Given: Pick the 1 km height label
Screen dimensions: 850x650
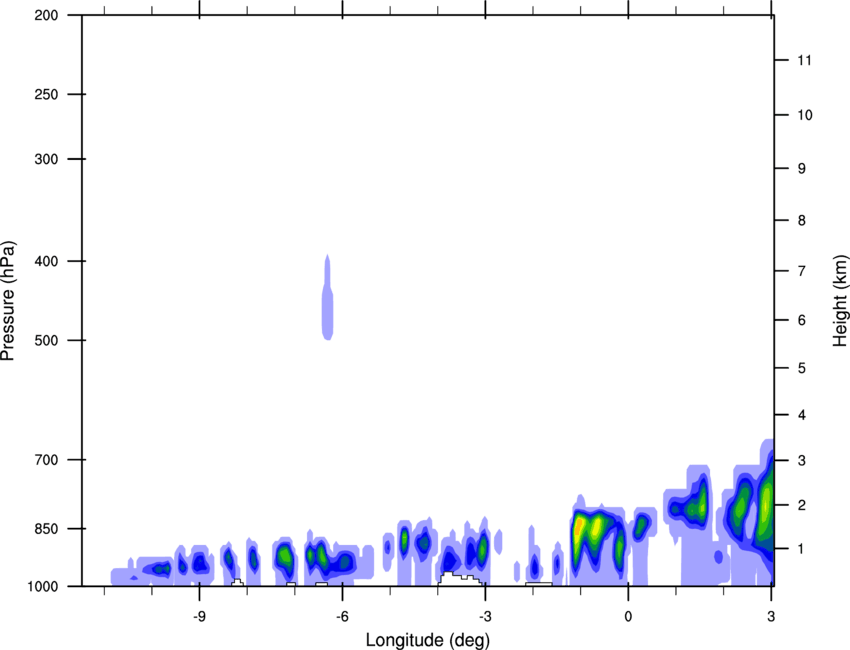Looking at the screenshot, I should pyautogui.click(x=802, y=549).
